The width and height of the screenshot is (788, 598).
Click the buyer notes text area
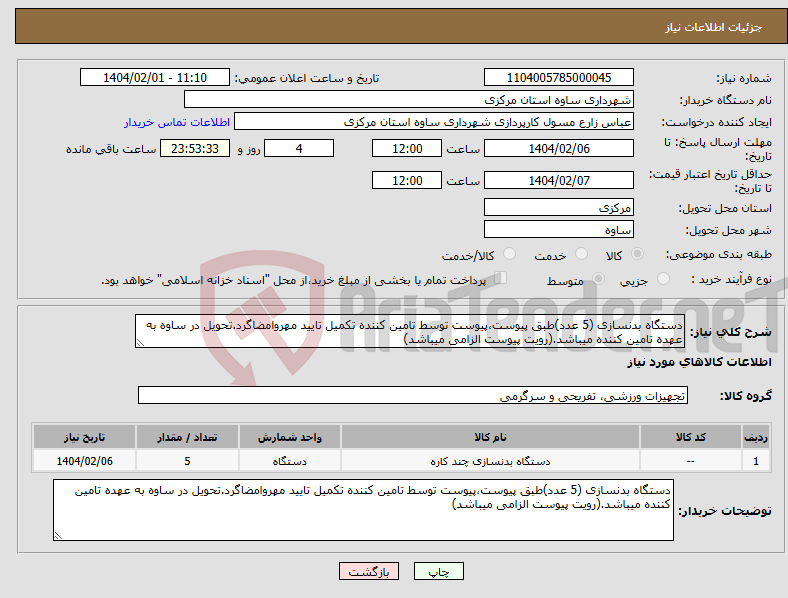pyautogui.click(x=363, y=510)
